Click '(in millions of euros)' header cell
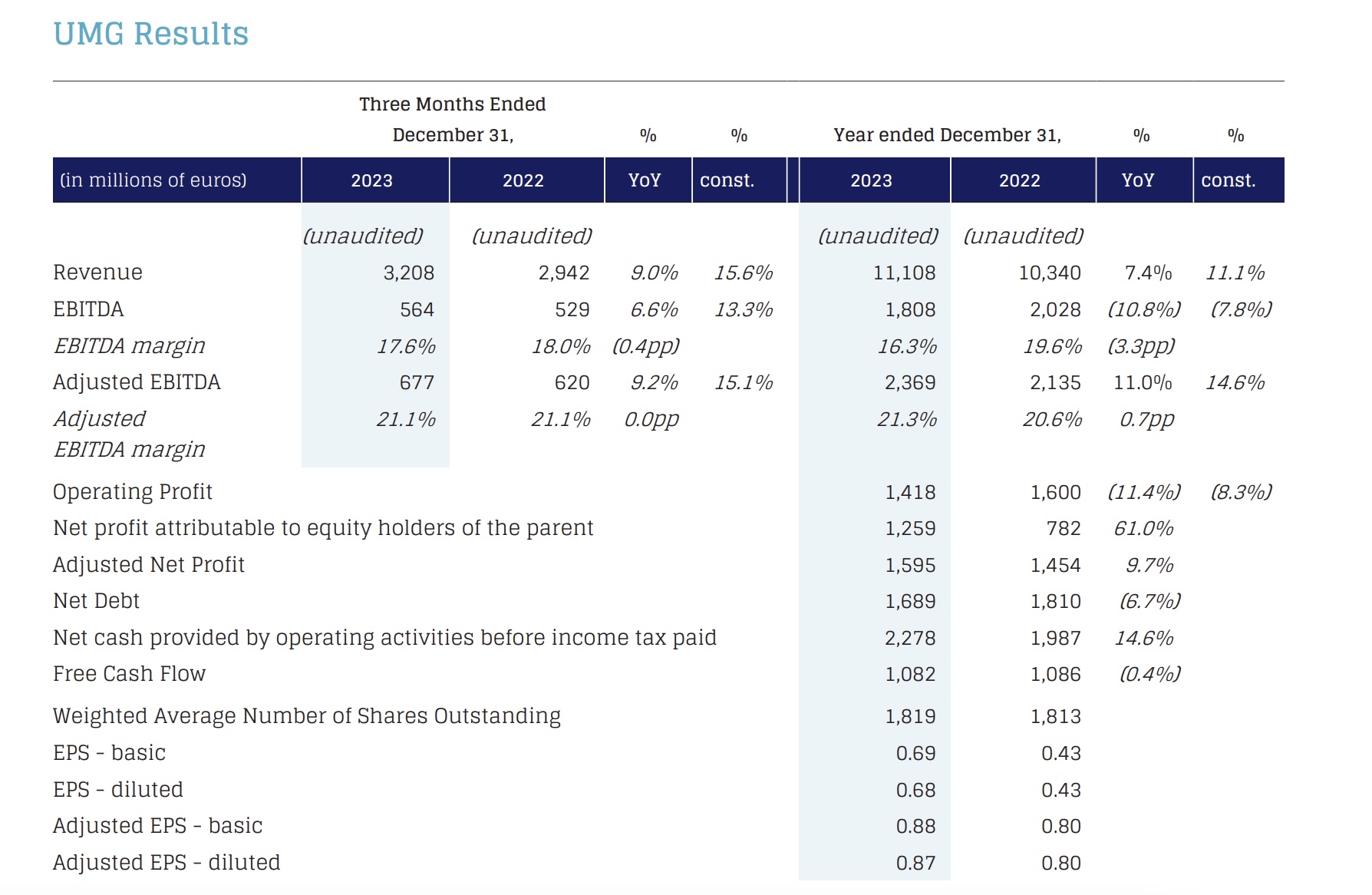Screen dimensions: 1372x895 tap(176, 180)
